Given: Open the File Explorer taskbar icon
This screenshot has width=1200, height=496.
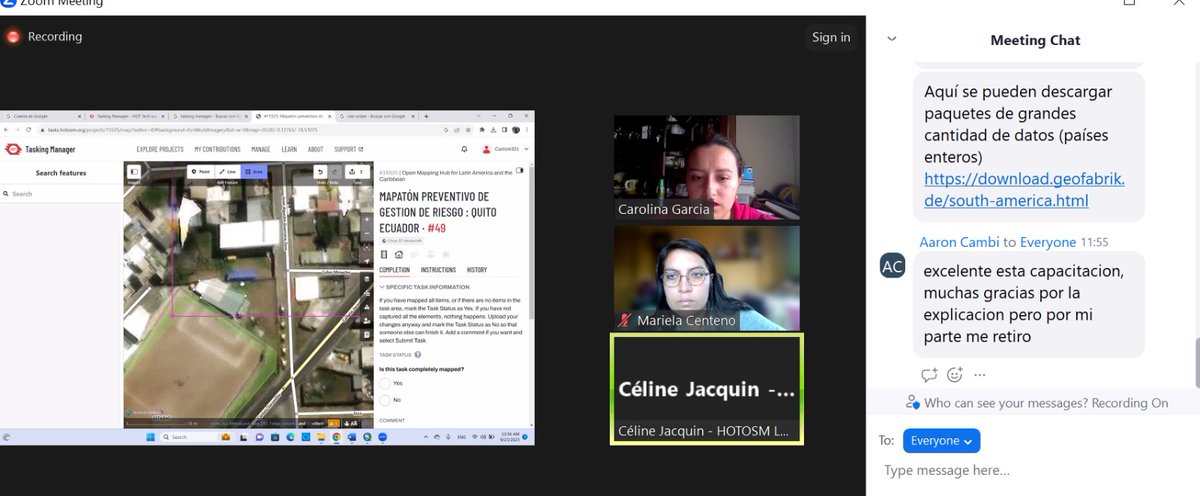Looking at the screenshot, I should 321,437.
